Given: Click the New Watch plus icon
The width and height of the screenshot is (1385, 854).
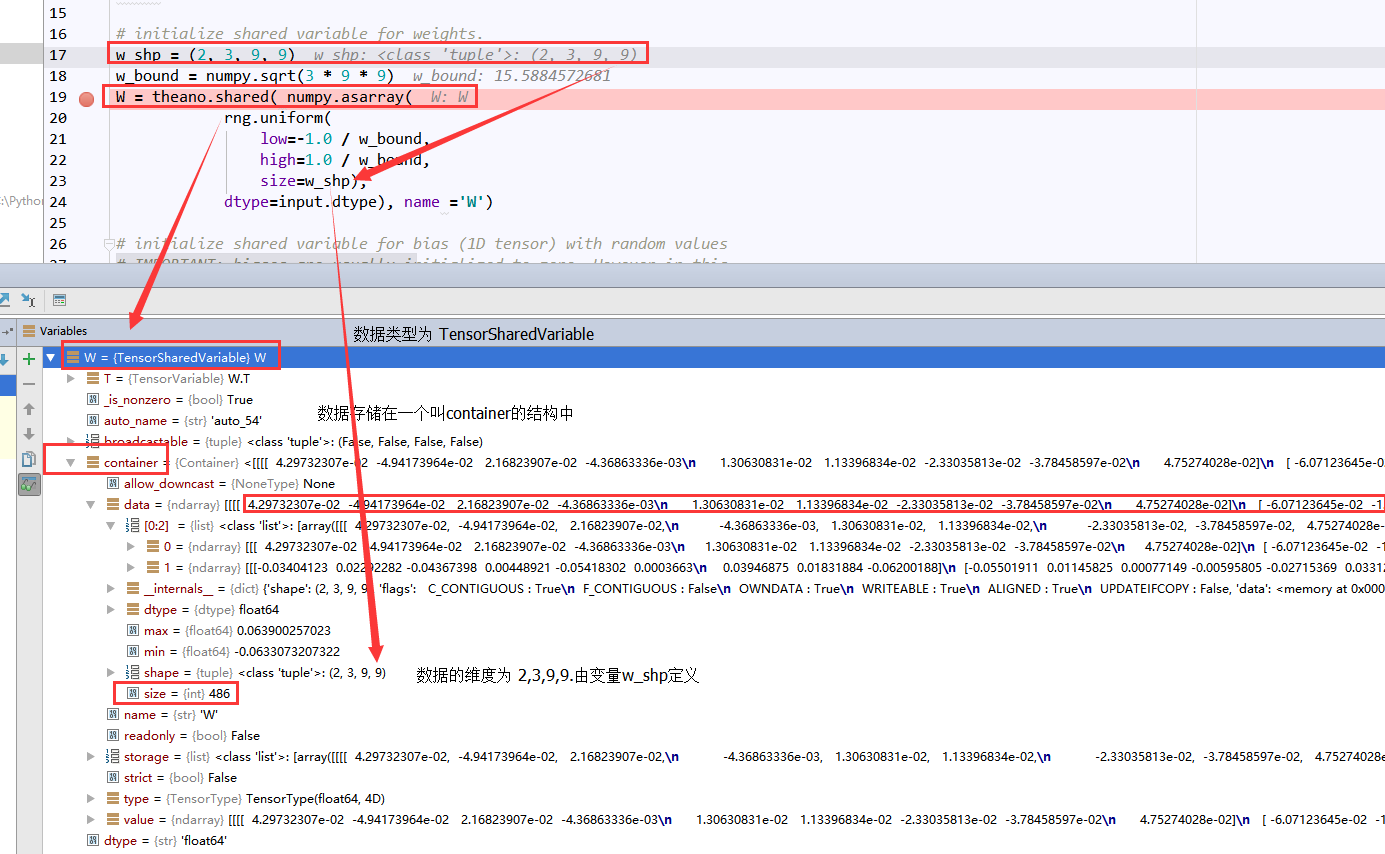Looking at the screenshot, I should pos(29,359).
